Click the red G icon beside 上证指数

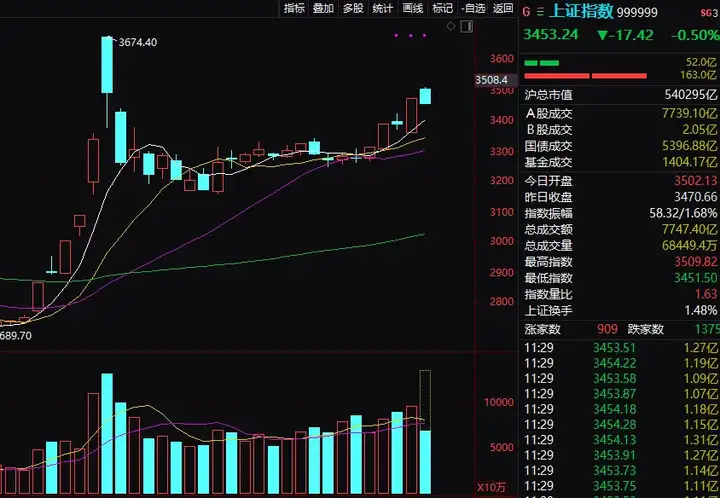pyautogui.click(x=526, y=12)
